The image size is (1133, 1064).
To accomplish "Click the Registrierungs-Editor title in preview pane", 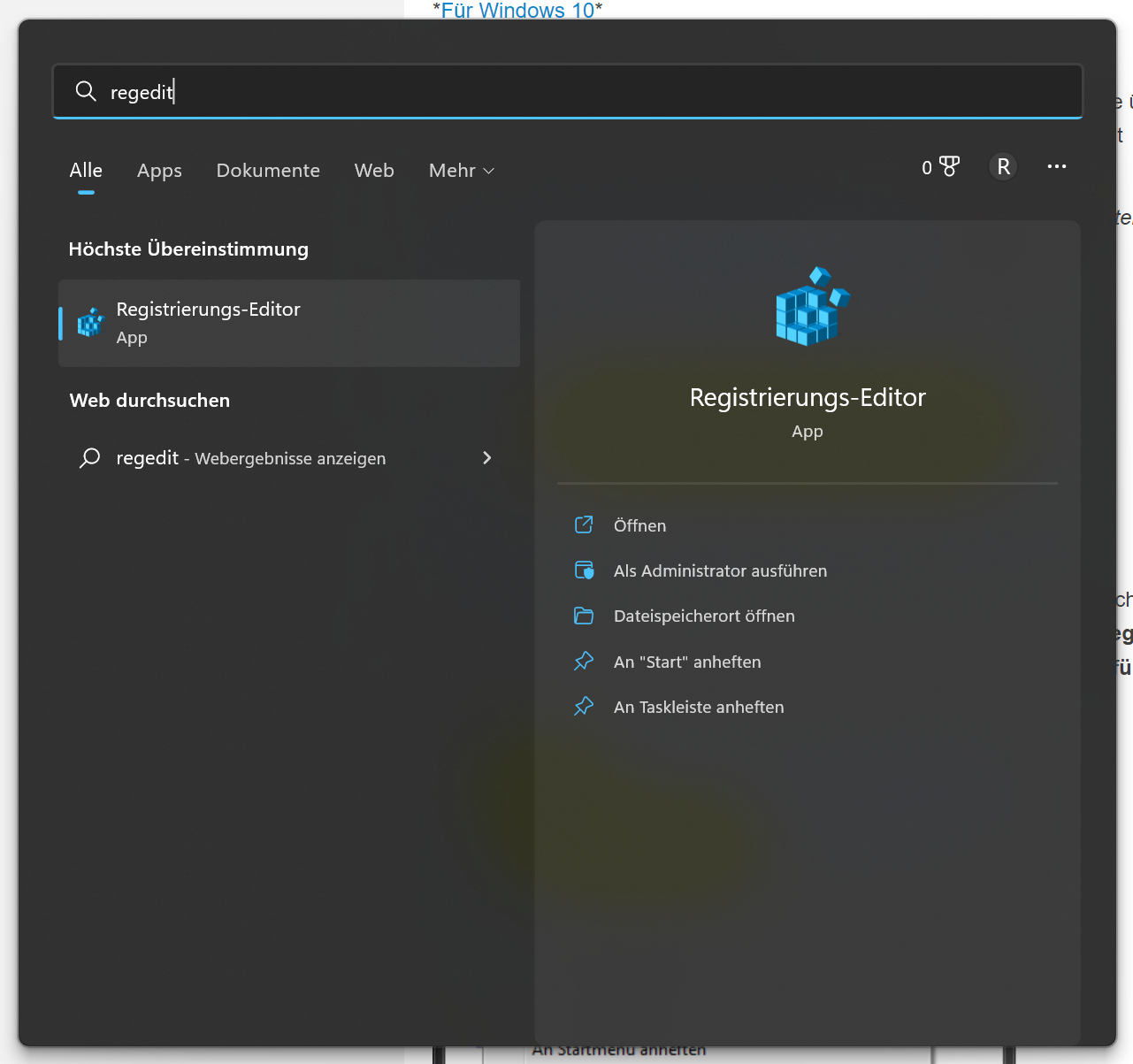I will pos(808,397).
